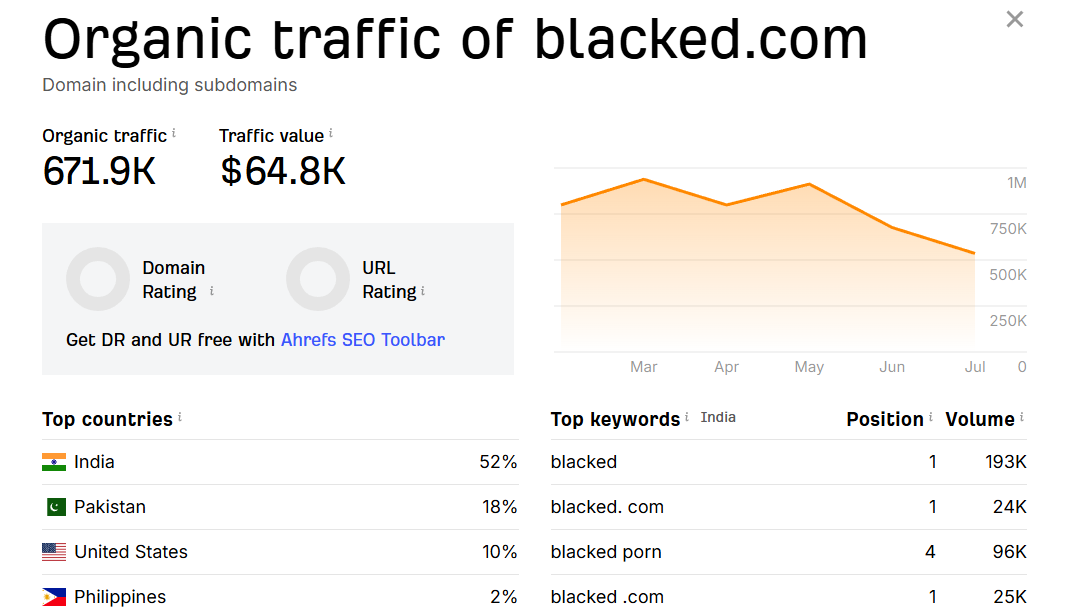Click the Domain Rating circle gauge

[98, 279]
